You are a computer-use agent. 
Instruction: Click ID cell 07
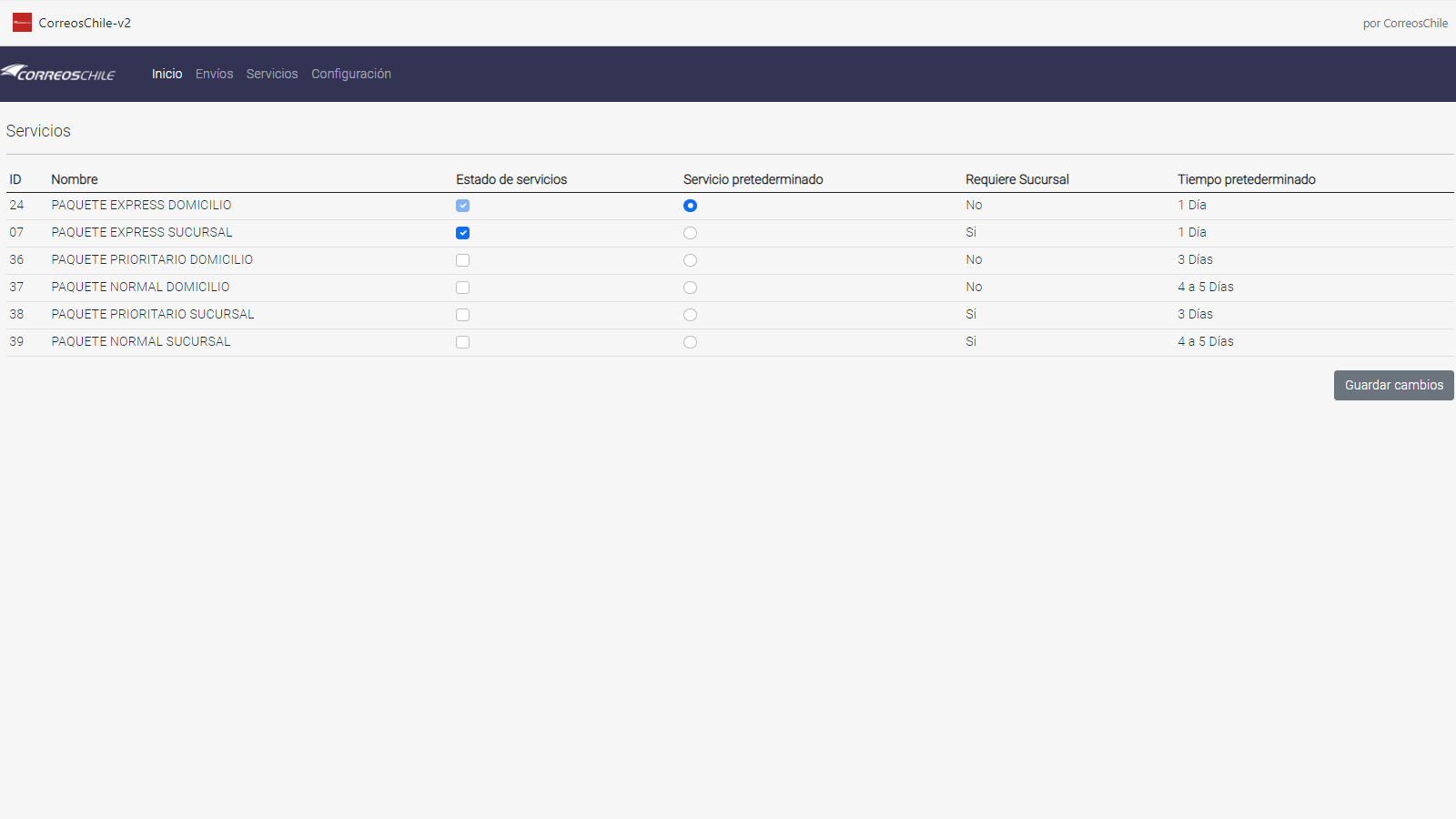pos(16,232)
